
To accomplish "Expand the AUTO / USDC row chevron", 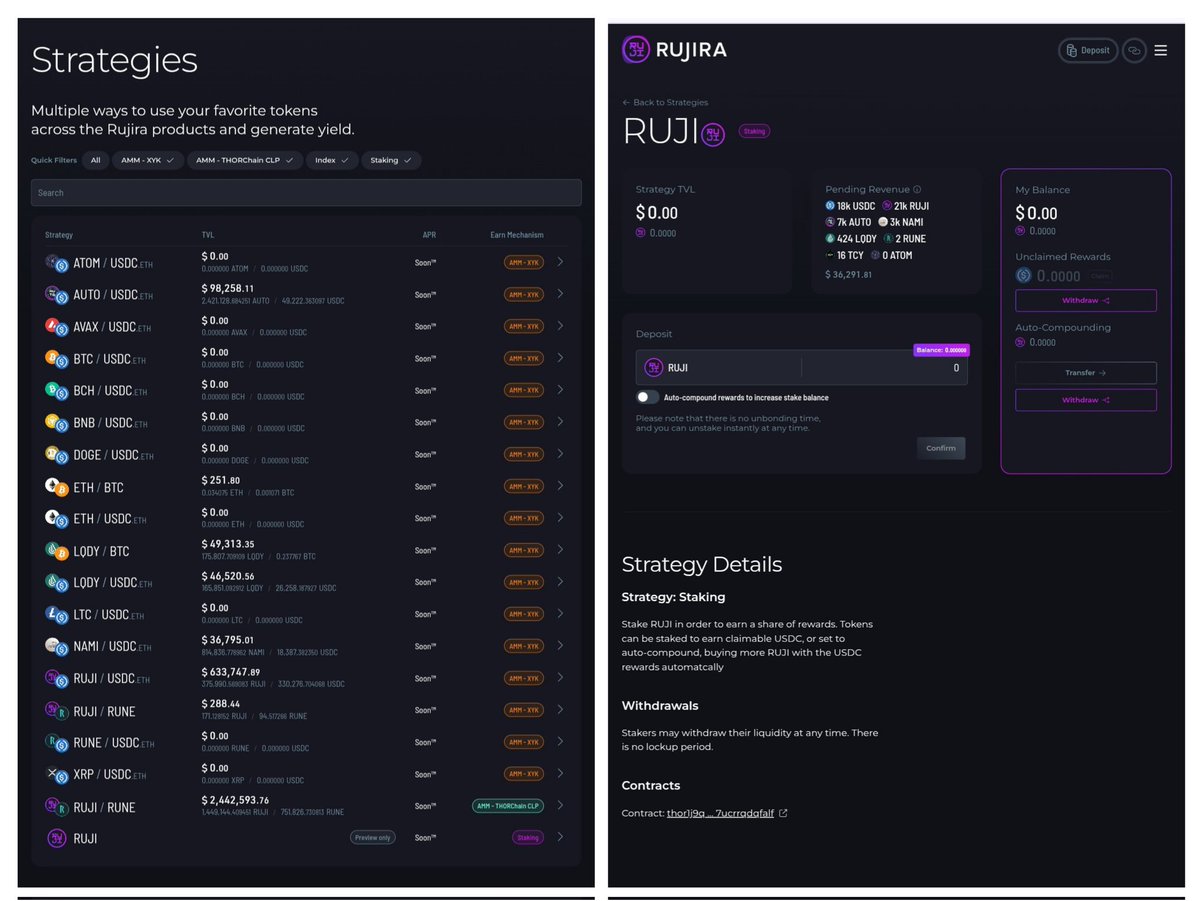I will tap(560, 294).
